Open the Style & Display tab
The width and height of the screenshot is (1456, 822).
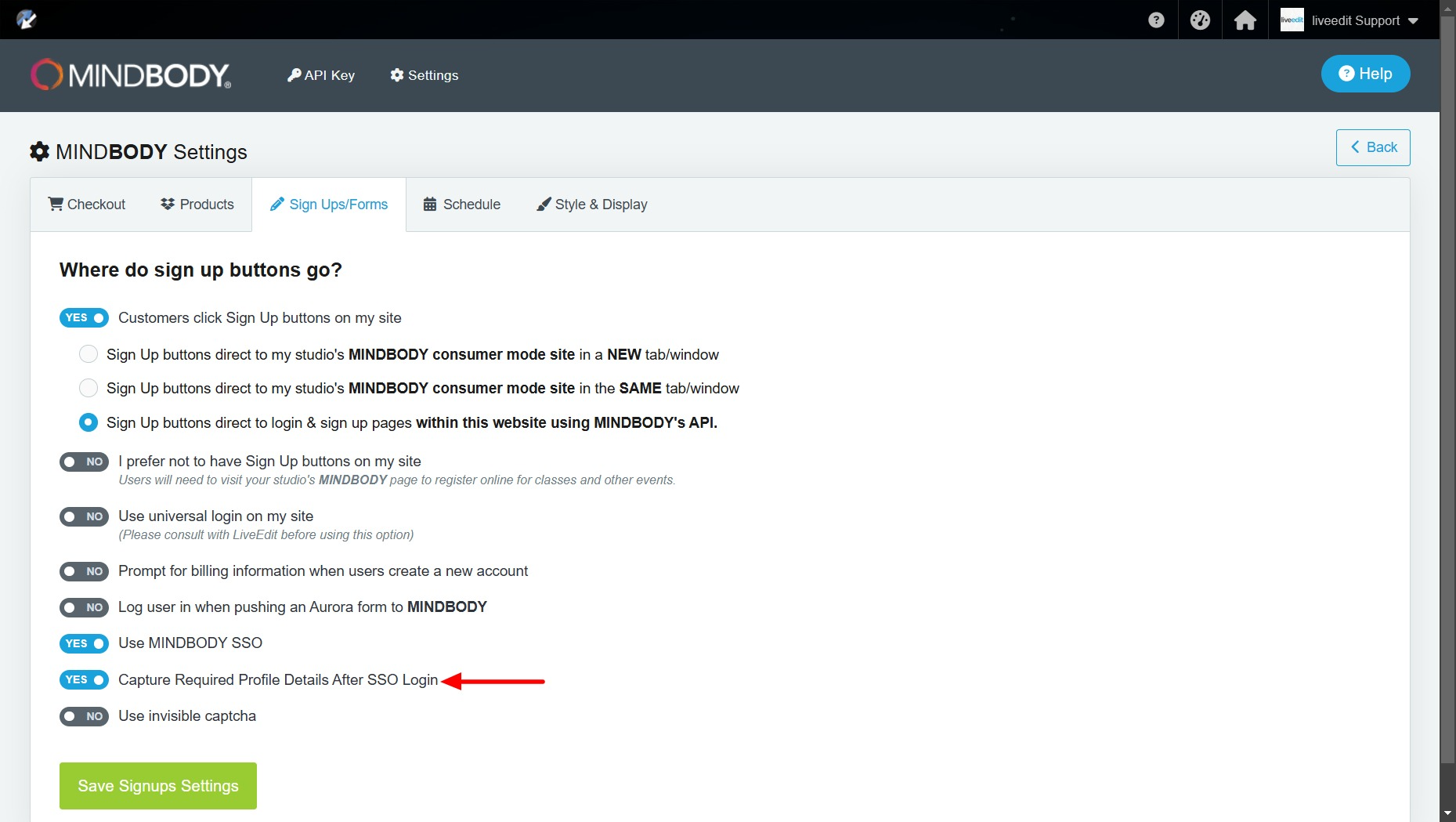(x=592, y=205)
